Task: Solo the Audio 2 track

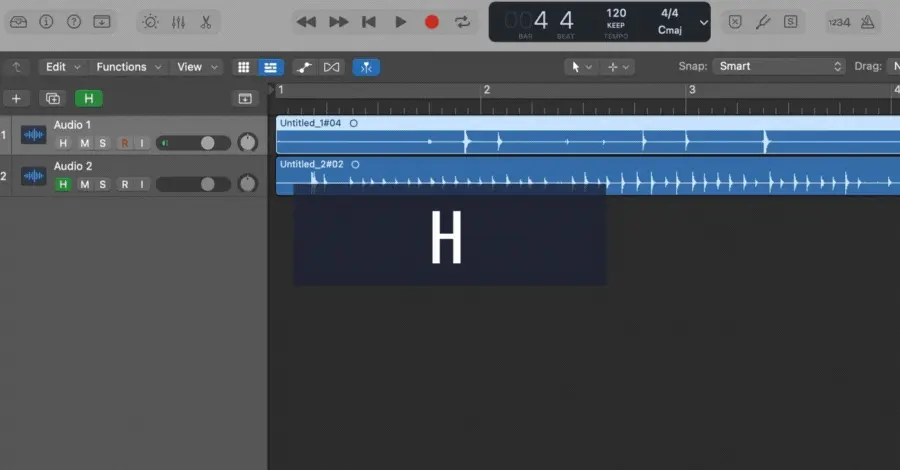Action: pyautogui.click(x=103, y=184)
